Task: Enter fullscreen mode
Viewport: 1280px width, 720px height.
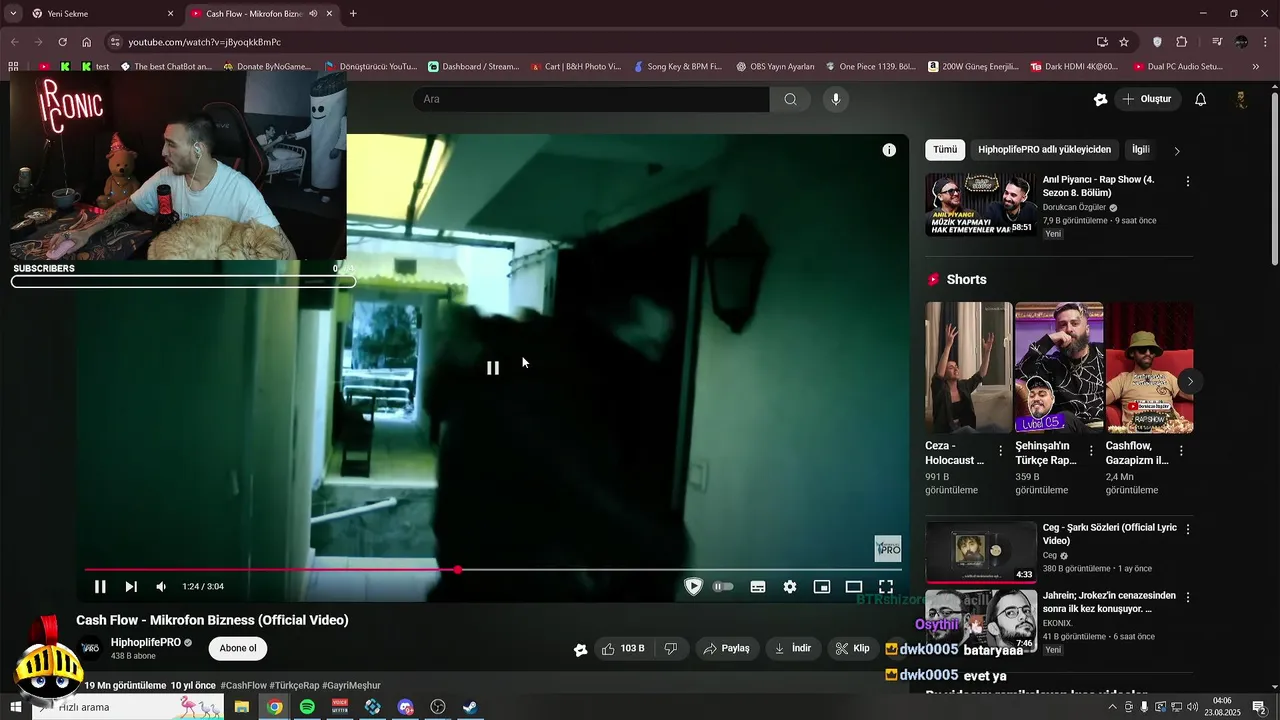Action: [886, 587]
